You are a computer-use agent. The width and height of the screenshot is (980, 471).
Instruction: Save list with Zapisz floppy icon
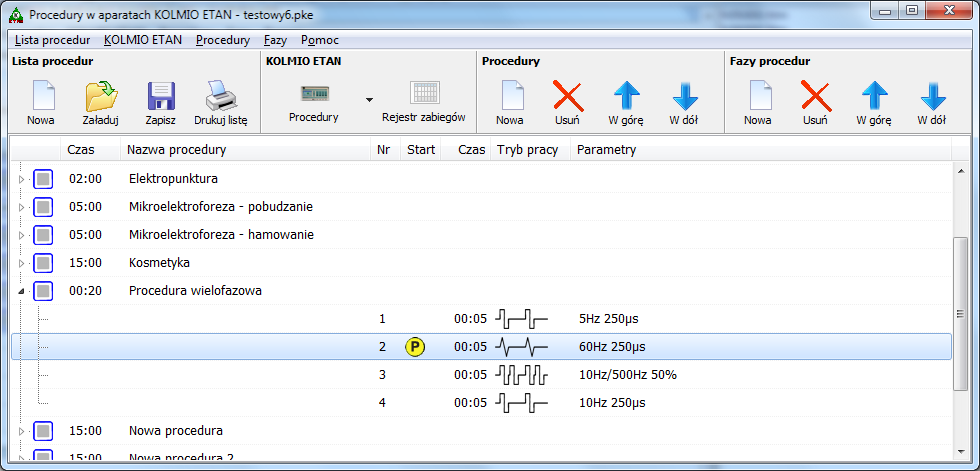161,96
